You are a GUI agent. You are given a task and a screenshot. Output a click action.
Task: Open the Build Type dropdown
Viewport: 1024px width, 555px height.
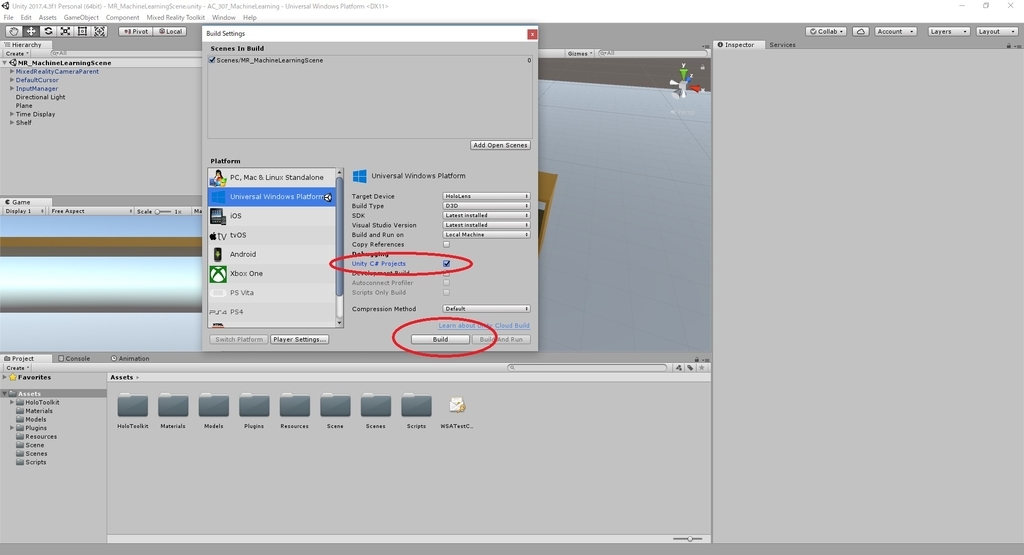pos(487,206)
